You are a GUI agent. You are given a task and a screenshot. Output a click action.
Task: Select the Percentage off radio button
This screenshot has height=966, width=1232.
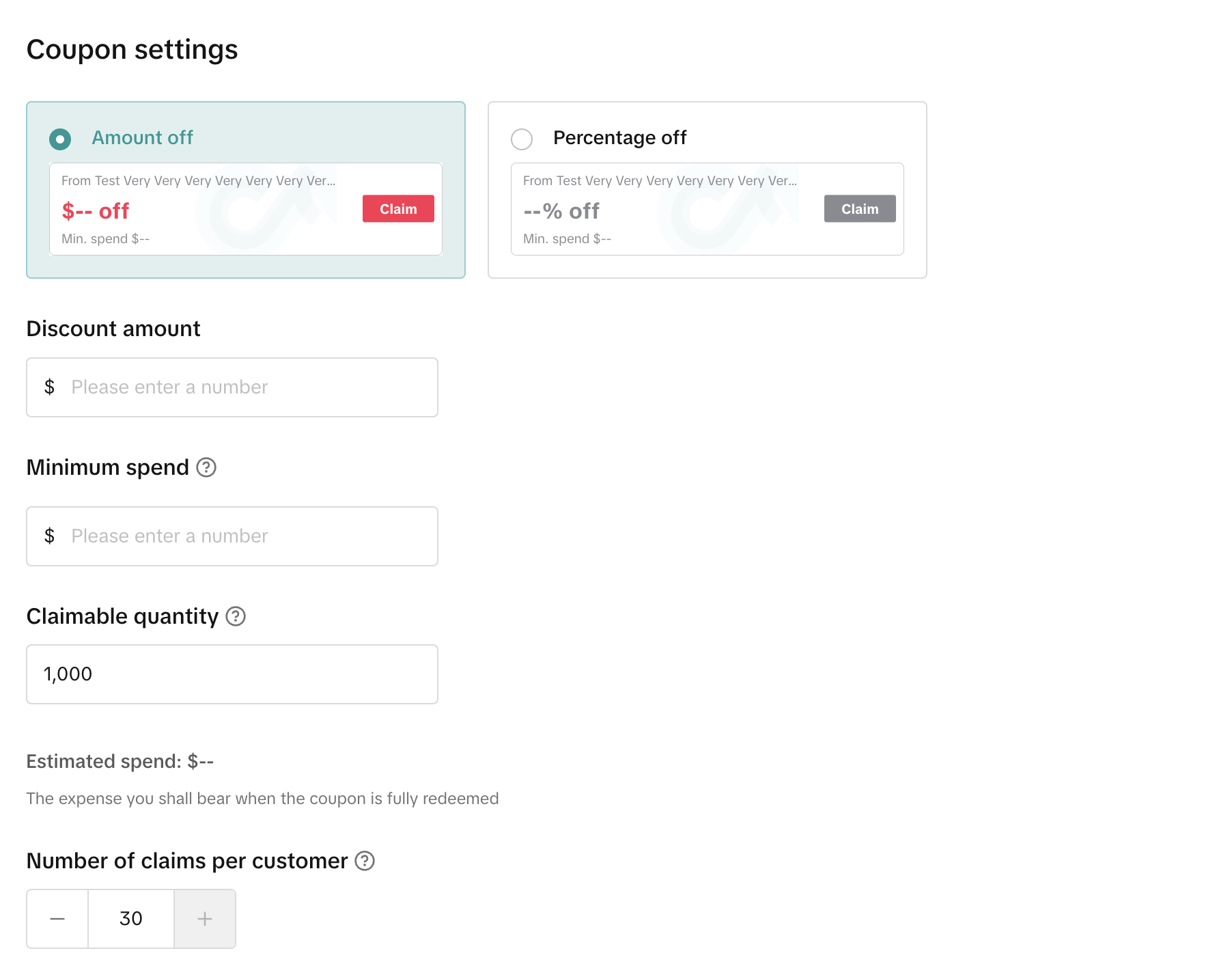click(x=522, y=139)
